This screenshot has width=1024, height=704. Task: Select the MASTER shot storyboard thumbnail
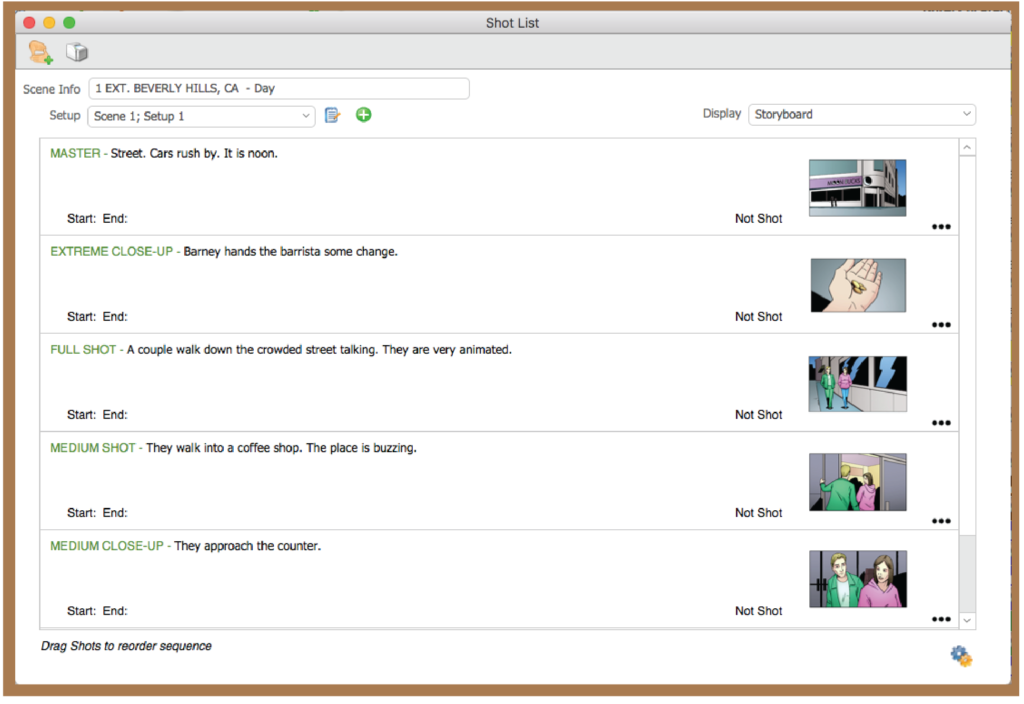coord(857,187)
